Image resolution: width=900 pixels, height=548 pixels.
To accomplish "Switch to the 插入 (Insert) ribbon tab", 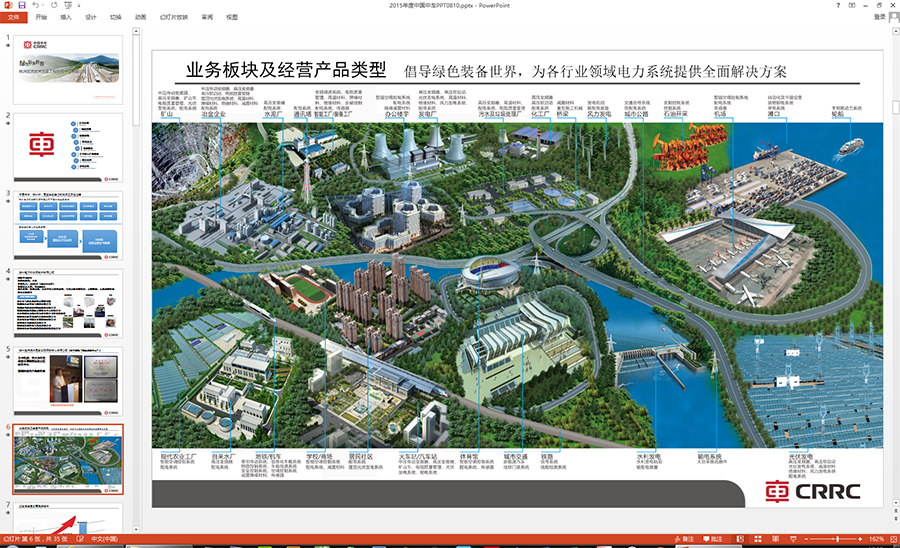I will click(66, 17).
